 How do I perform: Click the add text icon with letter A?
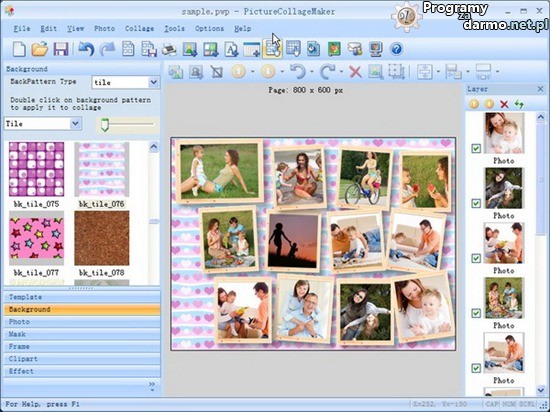pyautogui.click(x=231, y=49)
